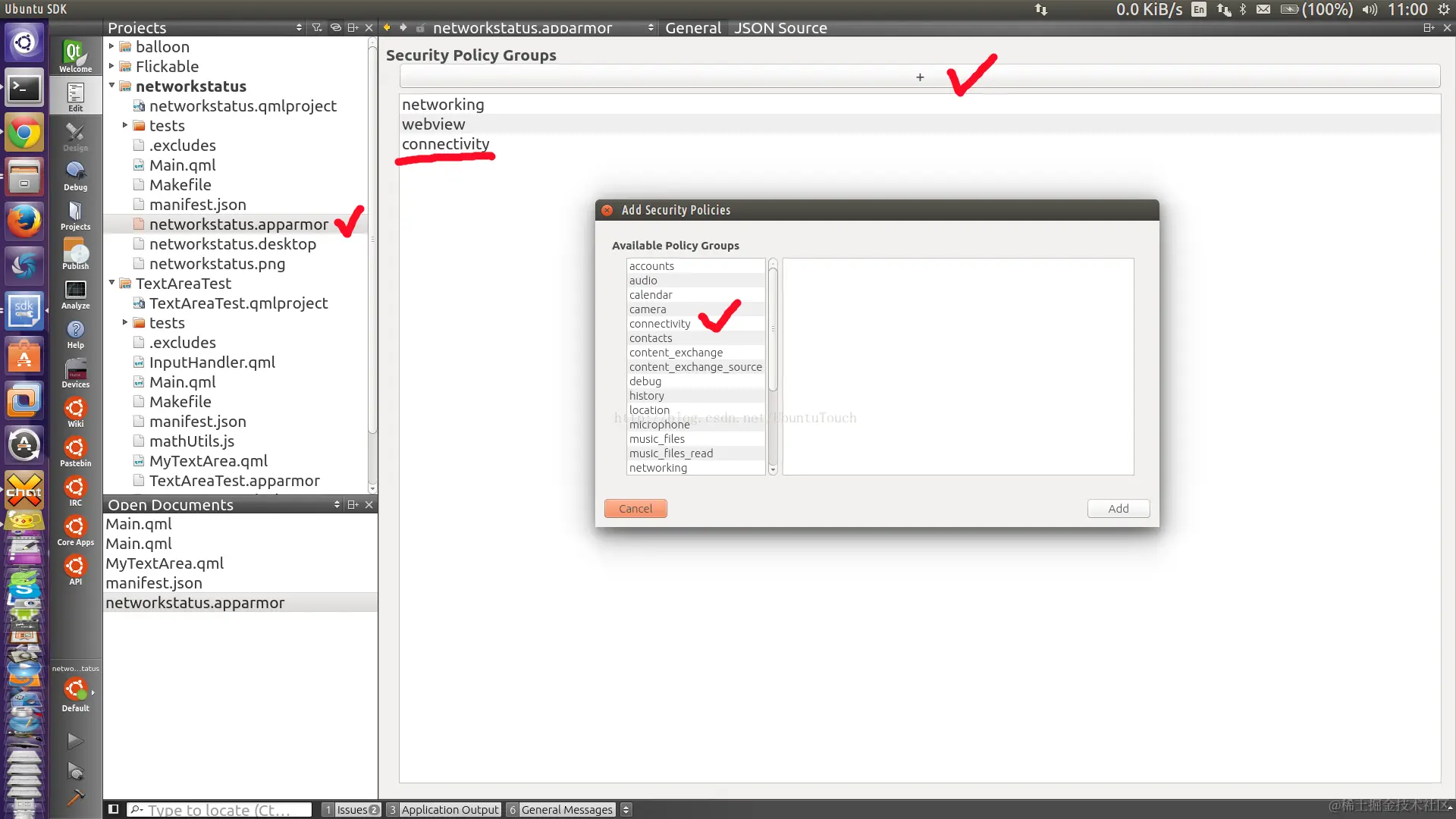Open Pastebin from the sidebar
This screenshot has width=1456, height=819.
75,451
